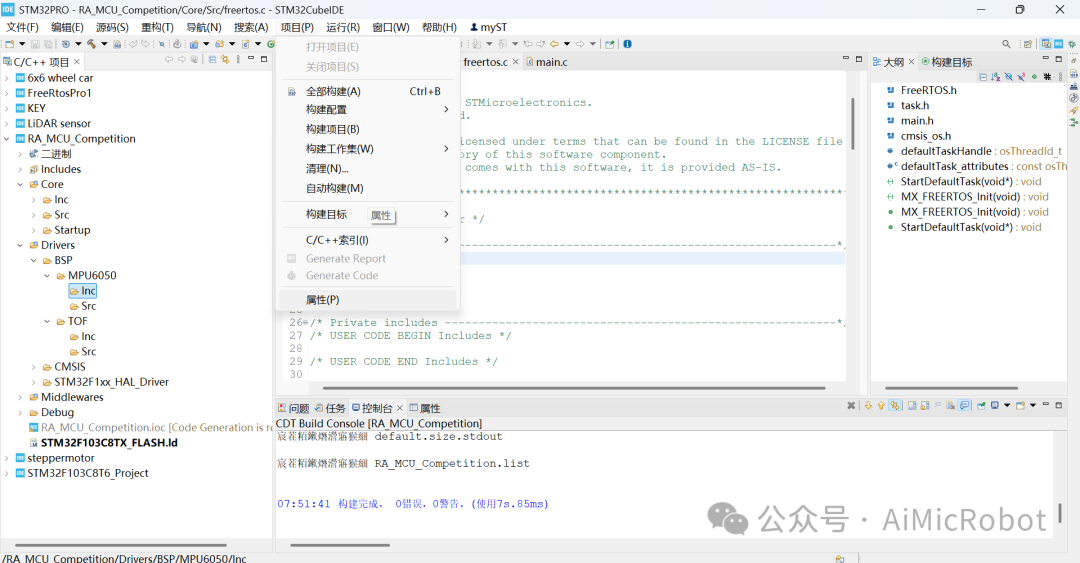Toggle Hide Fields in the outline toolbar
Screen dimensions: 1080x563
click(x=1008, y=76)
